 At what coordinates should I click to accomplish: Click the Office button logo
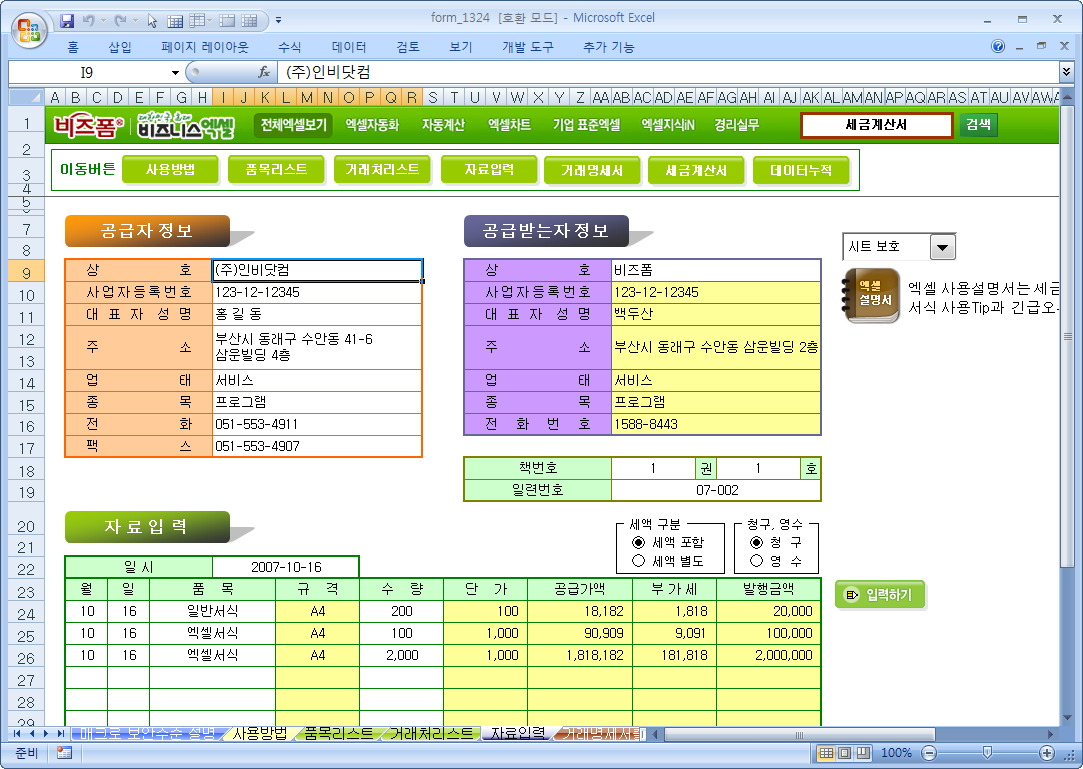tap(27, 26)
